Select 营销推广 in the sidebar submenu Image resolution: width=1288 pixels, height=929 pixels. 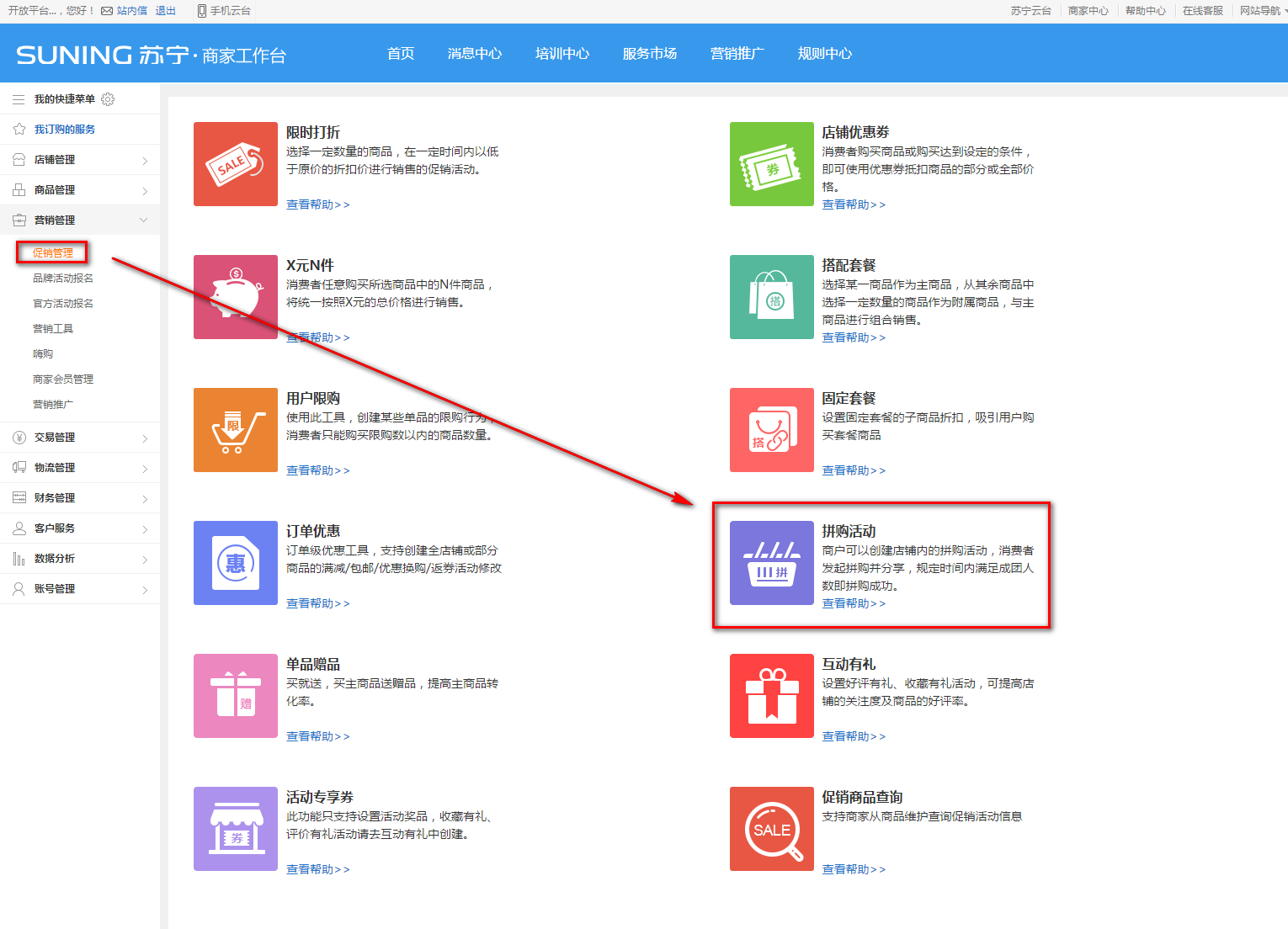click(53, 405)
